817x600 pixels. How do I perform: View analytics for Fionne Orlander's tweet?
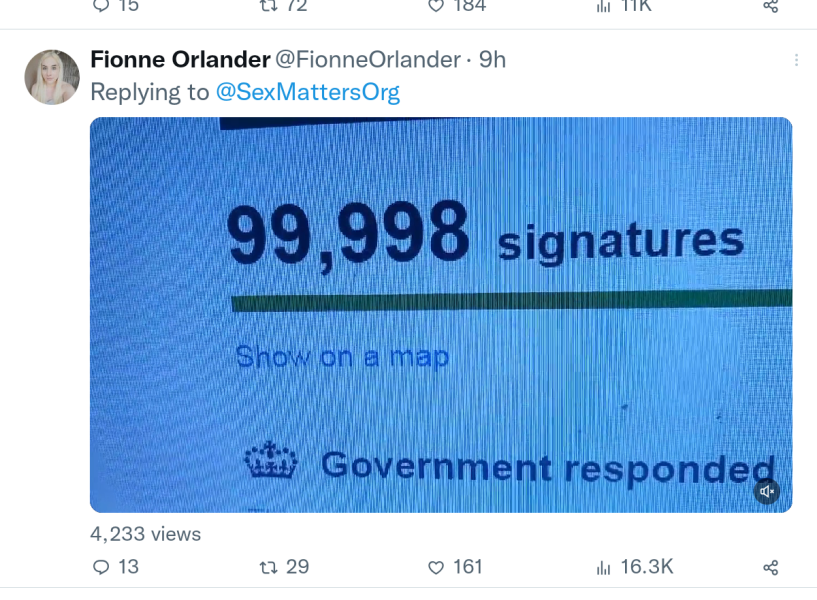[603, 567]
